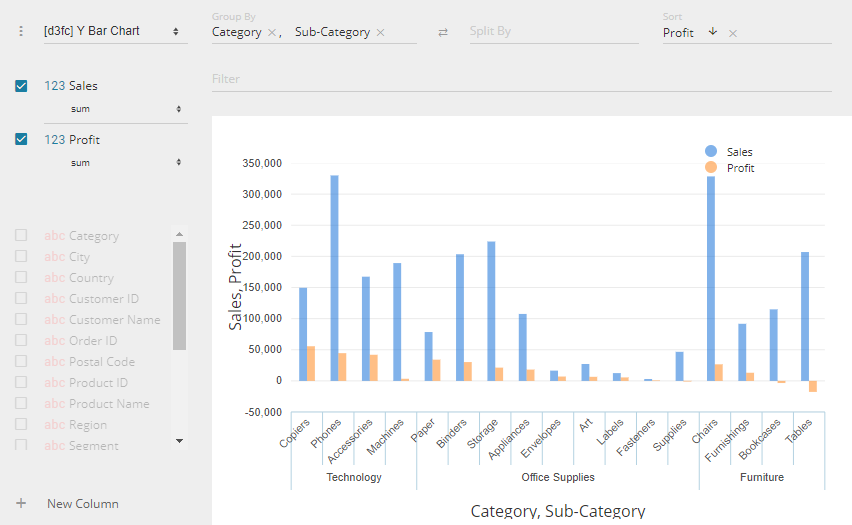The width and height of the screenshot is (852, 525).
Task: Remove Category from Group By
Action: pyautogui.click(x=272, y=33)
